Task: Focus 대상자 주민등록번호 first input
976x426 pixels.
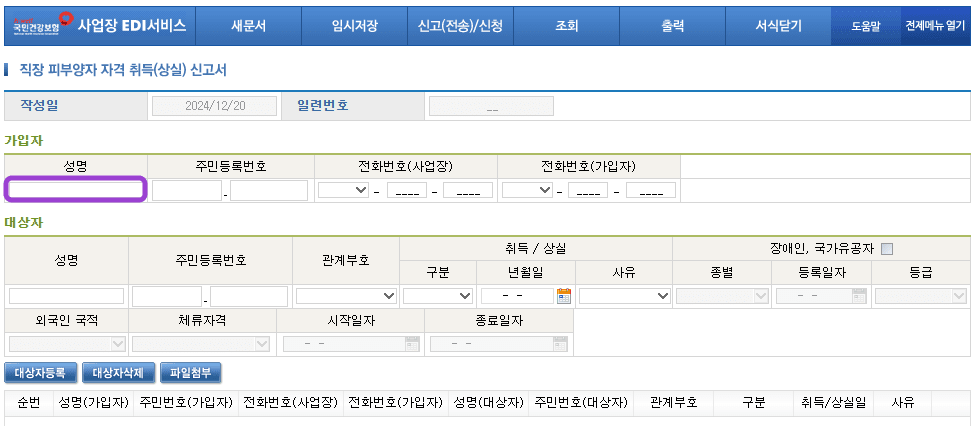Action: click(x=167, y=296)
